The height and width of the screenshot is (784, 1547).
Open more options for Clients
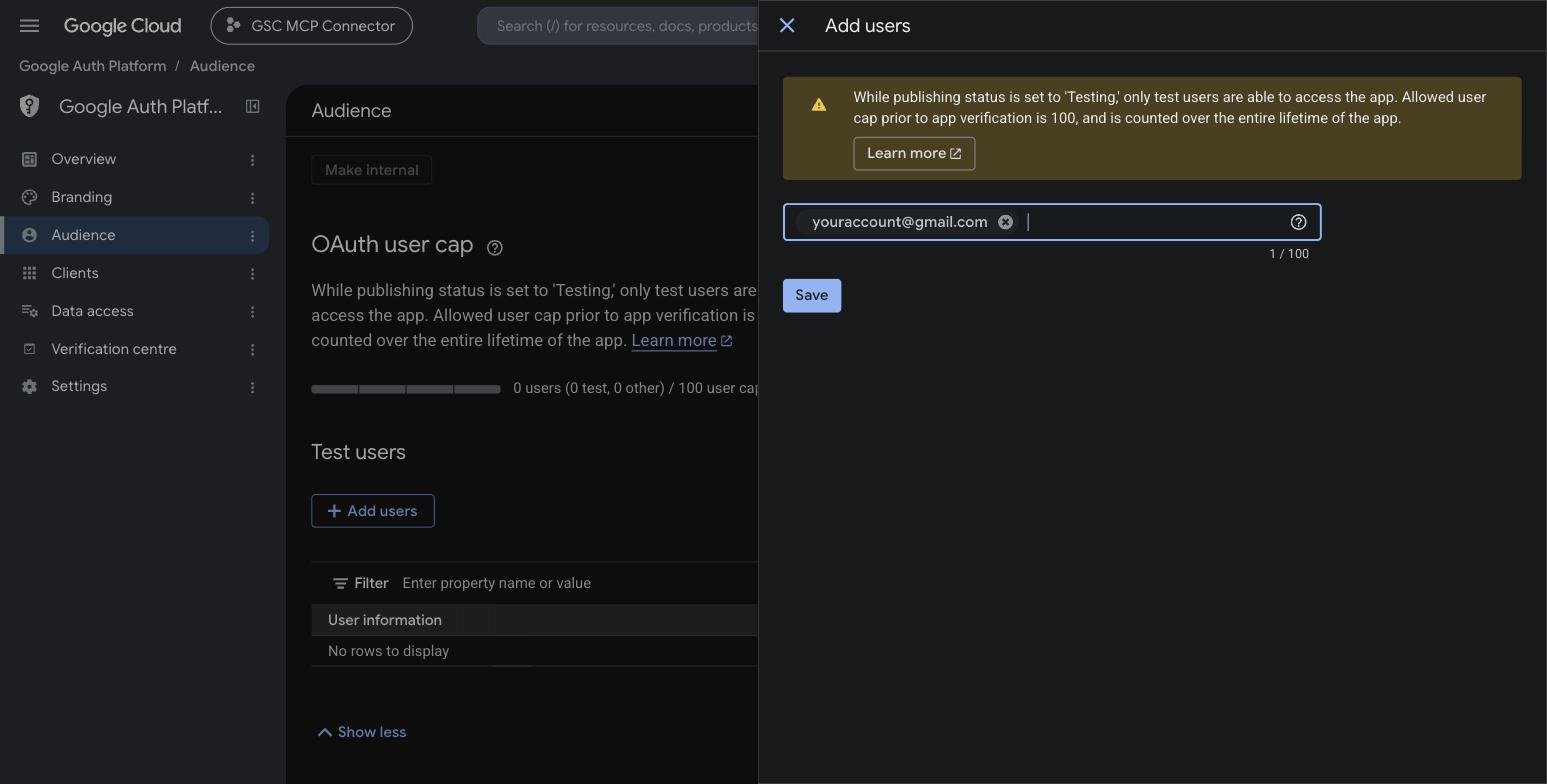[252, 274]
